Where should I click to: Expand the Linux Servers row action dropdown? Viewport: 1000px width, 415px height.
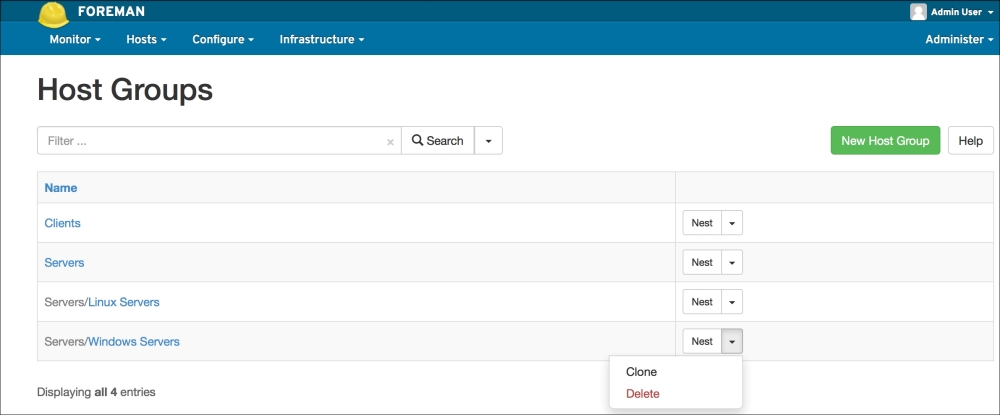[x=732, y=302]
